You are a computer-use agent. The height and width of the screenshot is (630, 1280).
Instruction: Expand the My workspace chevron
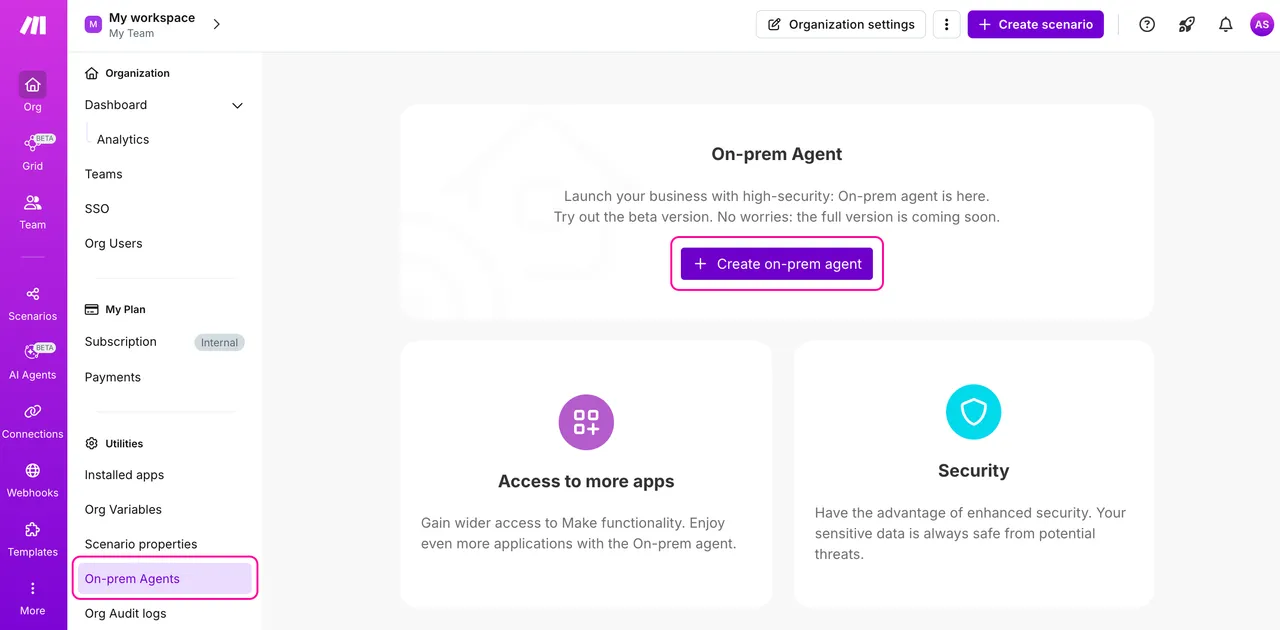pos(217,24)
